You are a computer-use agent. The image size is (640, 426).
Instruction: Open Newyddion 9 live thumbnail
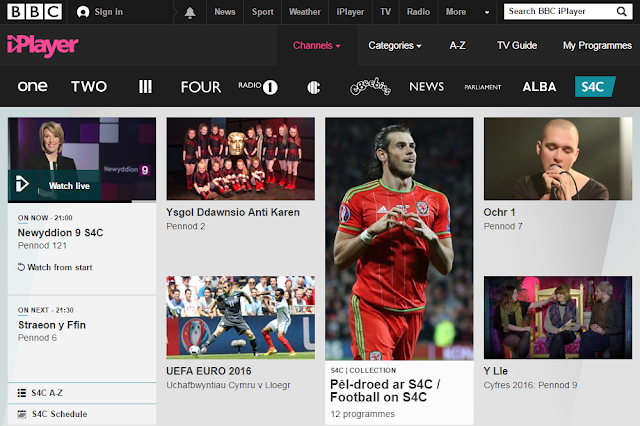click(82, 159)
